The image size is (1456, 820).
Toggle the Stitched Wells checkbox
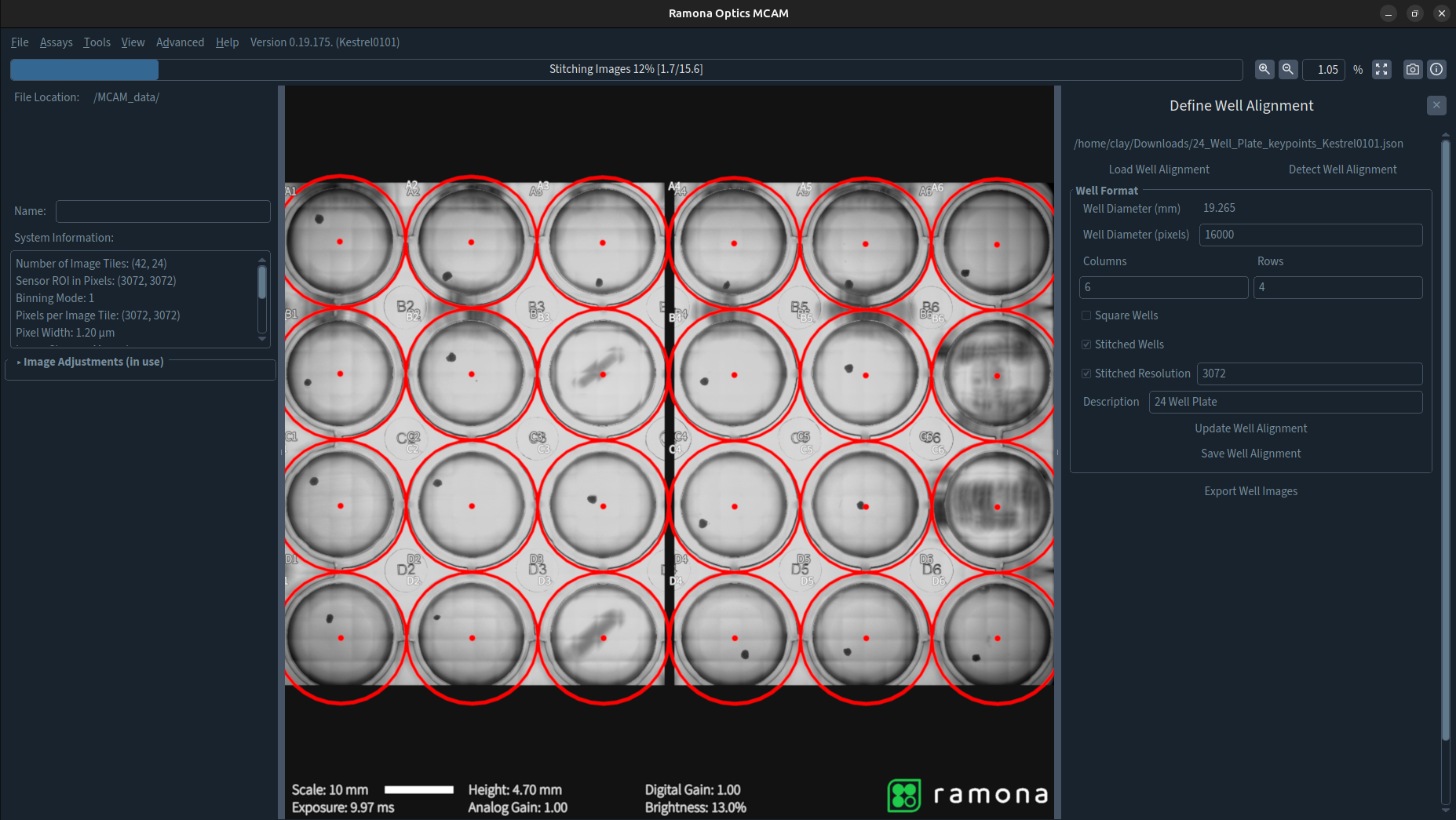coord(1086,344)
